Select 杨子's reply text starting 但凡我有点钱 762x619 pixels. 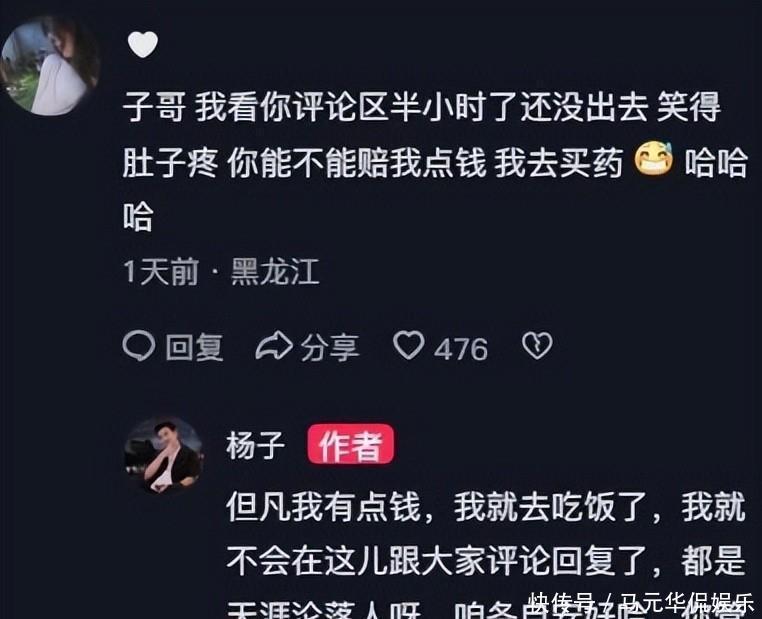tap(486, 554)
